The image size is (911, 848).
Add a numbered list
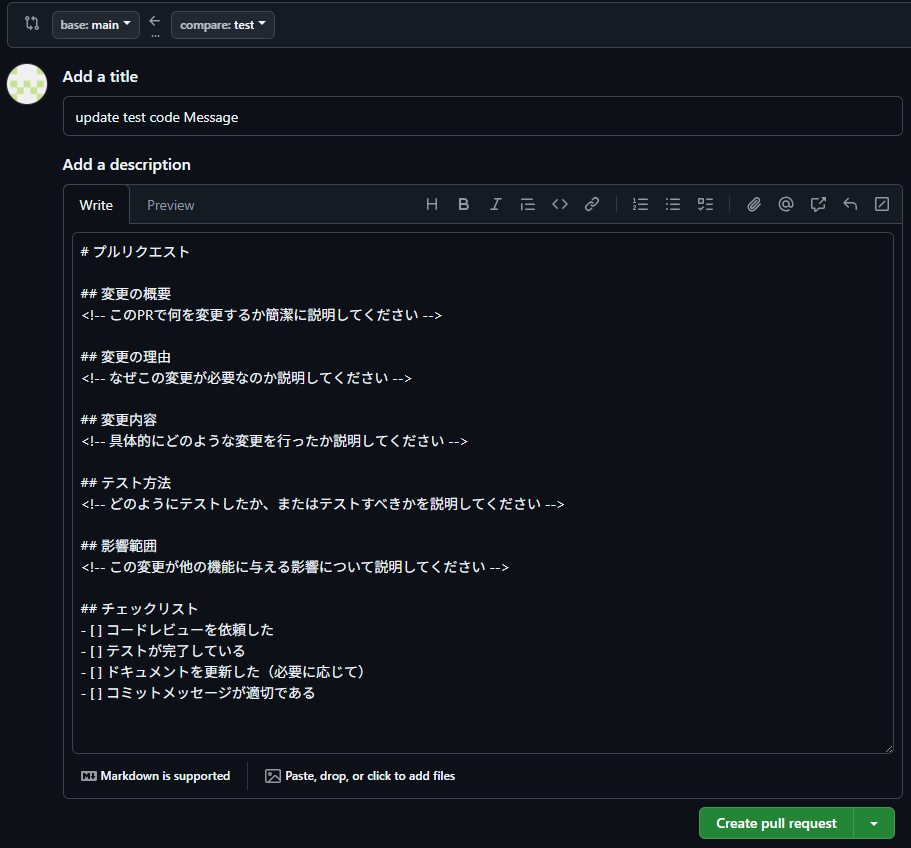(640, 204)
